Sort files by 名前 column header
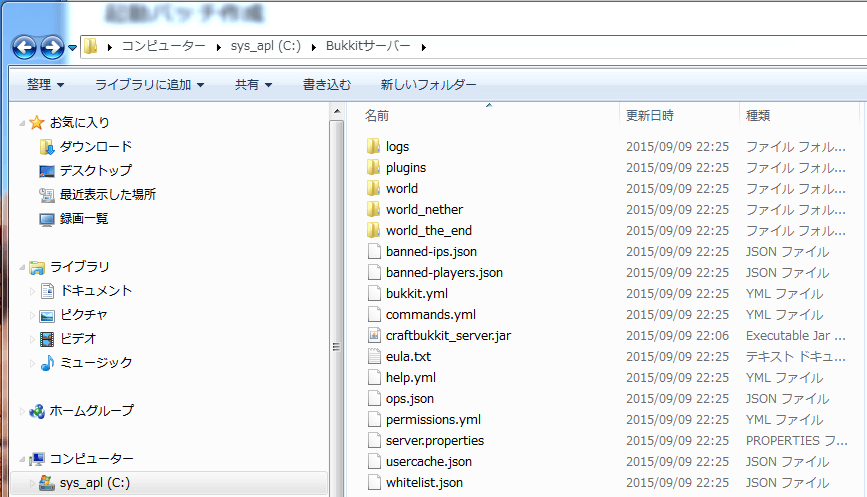The width and height of the screenshot is (867, 497). [378, 116]
